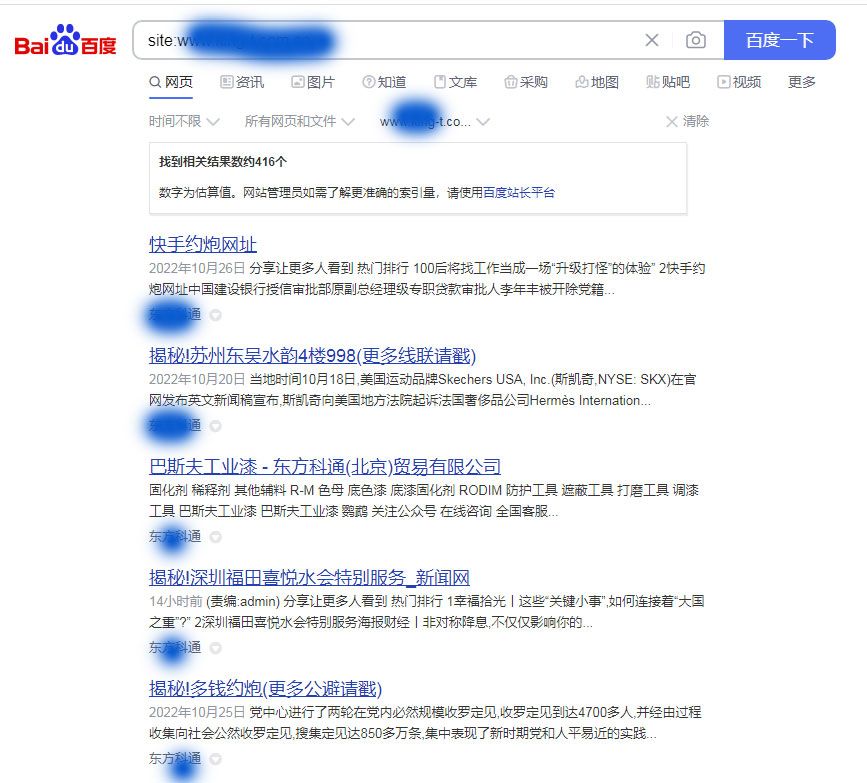The image size is (867, 783).
Task: Click the shield icon under 巴斯夫工业漆 result
Action: click(216, 537)
